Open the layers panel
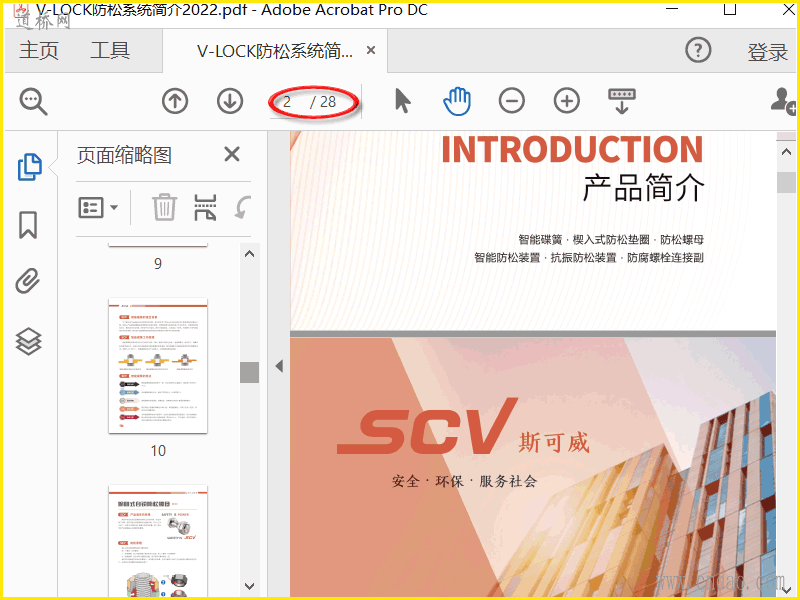The width and height of the screenshot is (800, 600). click(29, 341)
